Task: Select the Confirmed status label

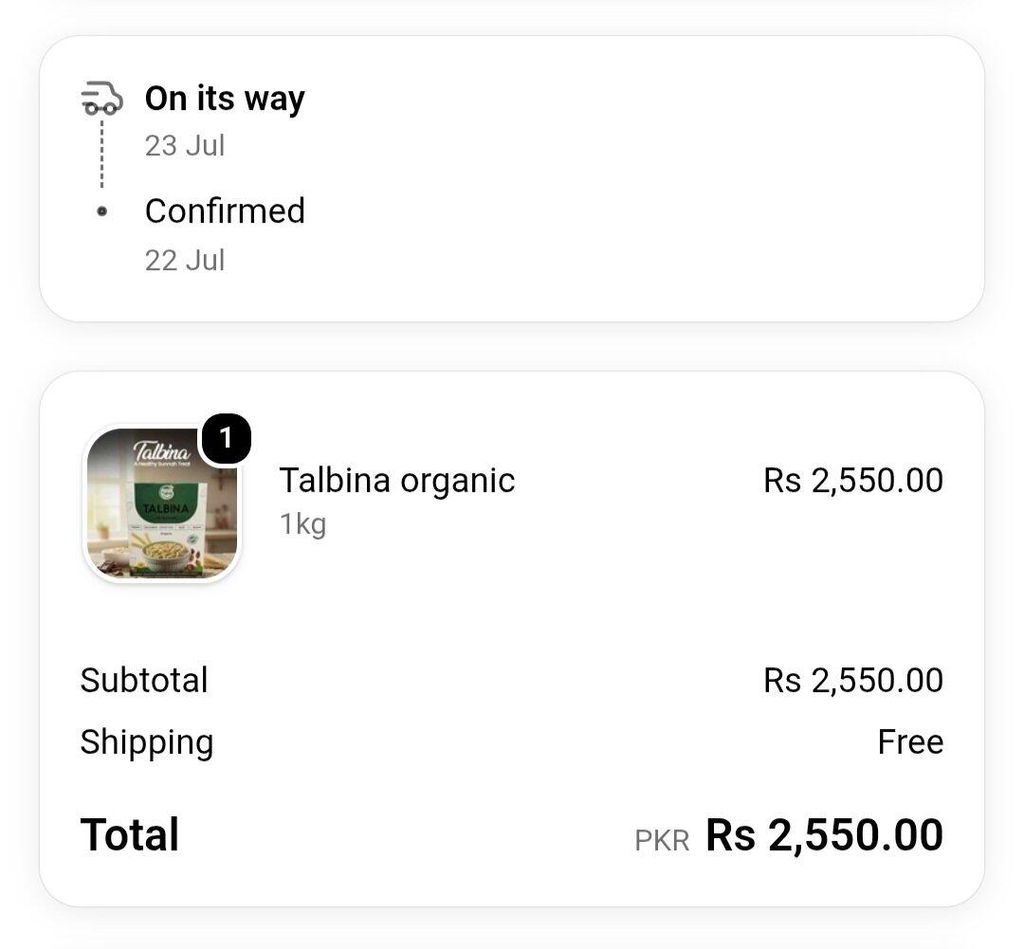Action: [225, 211]
